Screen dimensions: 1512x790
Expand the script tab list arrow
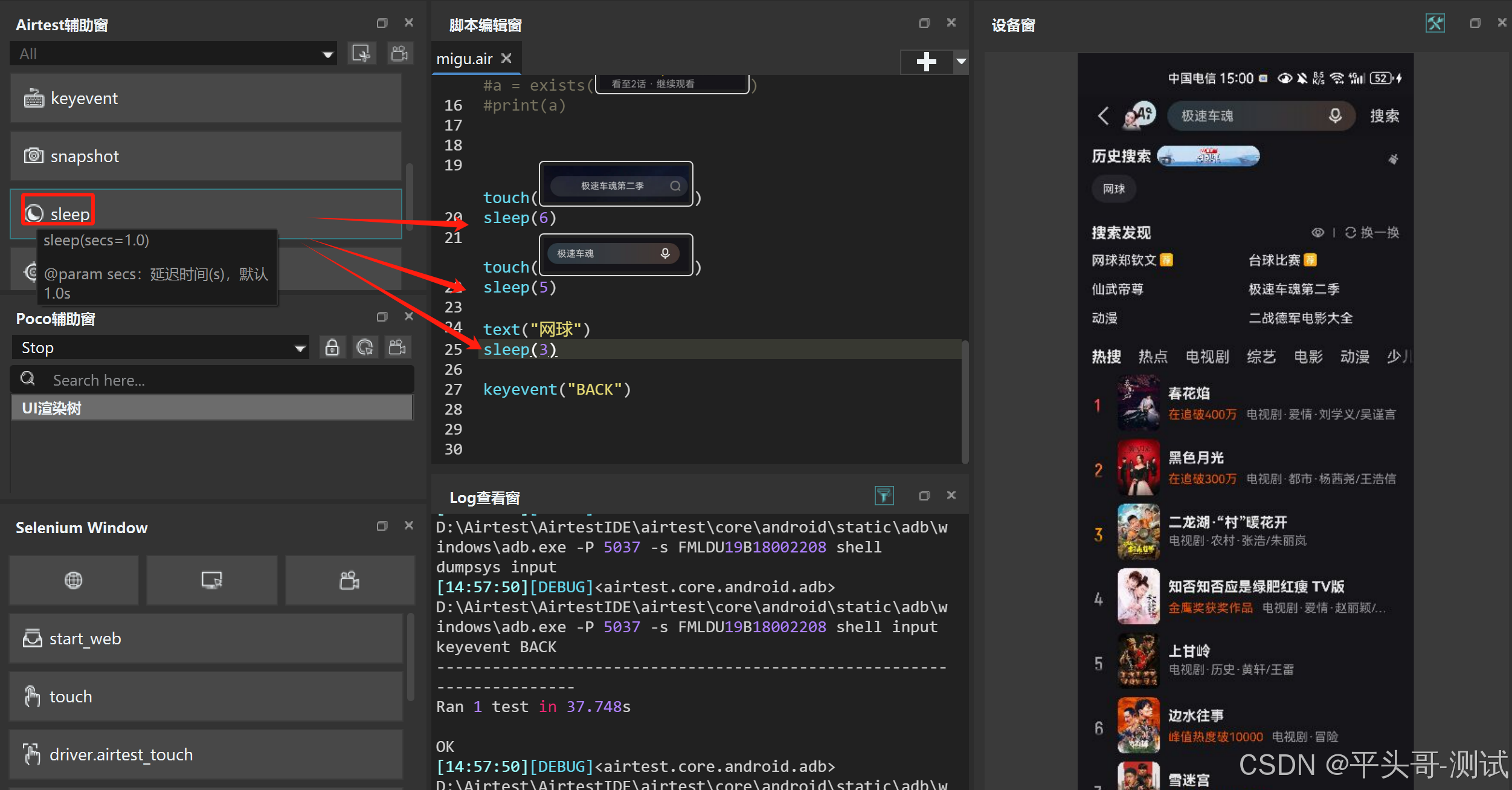coord(961,61)
